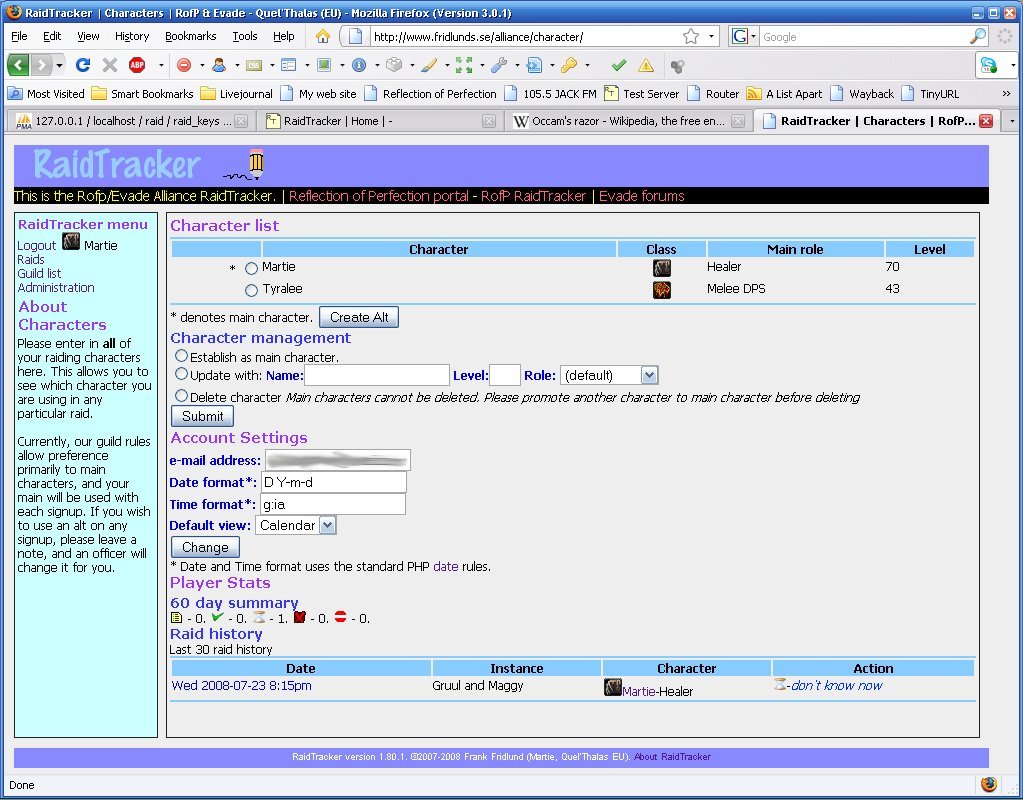This screenshot has height=800, width=1023.
Task: Click the Firefox reload page icon
Action: coord(83,65)
